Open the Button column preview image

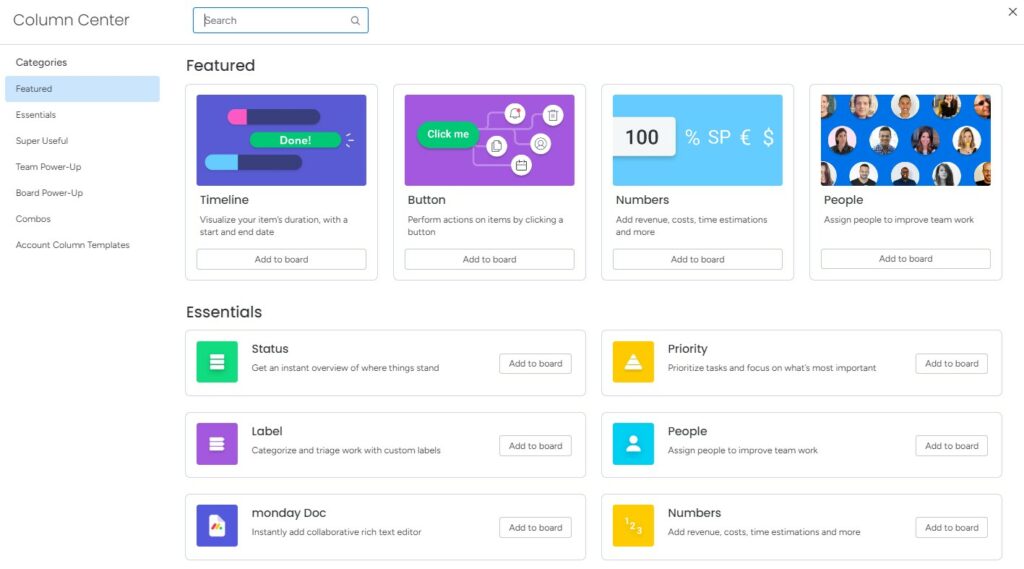click(x=489, y=140)
